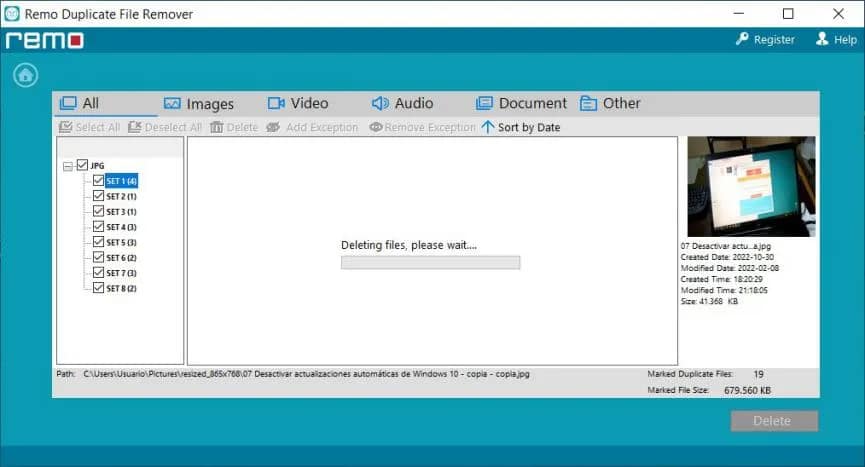
Task: Select the JPG tree label
Action: point(97,165)
